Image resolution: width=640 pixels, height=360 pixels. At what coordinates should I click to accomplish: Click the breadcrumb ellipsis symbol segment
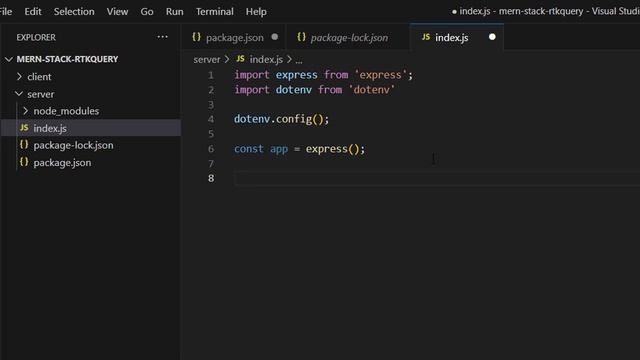pyautogui.click(x=299, y=60)
